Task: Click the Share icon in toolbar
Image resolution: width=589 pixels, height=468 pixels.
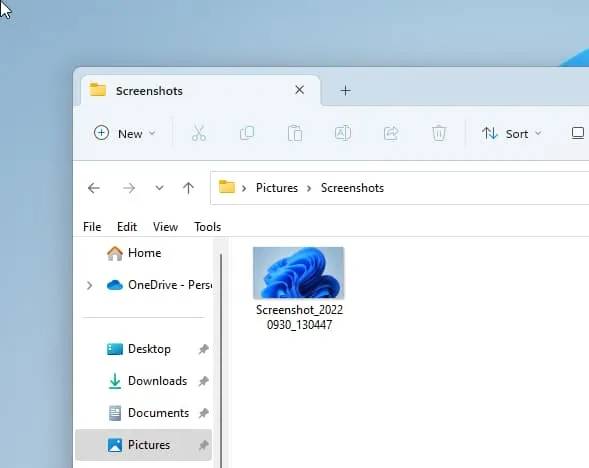Action: click(391, 133)
